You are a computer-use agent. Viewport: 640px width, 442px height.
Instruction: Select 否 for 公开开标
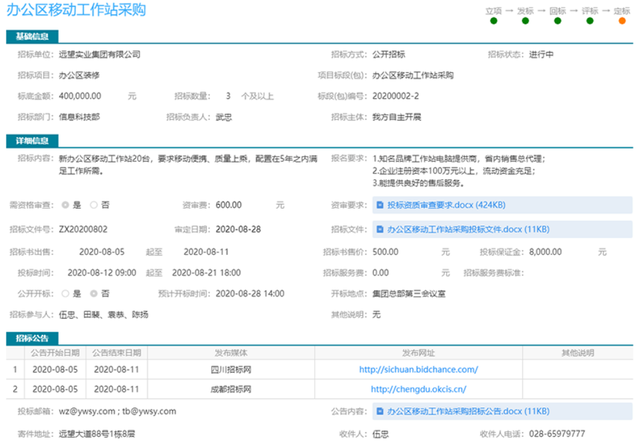click(x=94, y=293)
